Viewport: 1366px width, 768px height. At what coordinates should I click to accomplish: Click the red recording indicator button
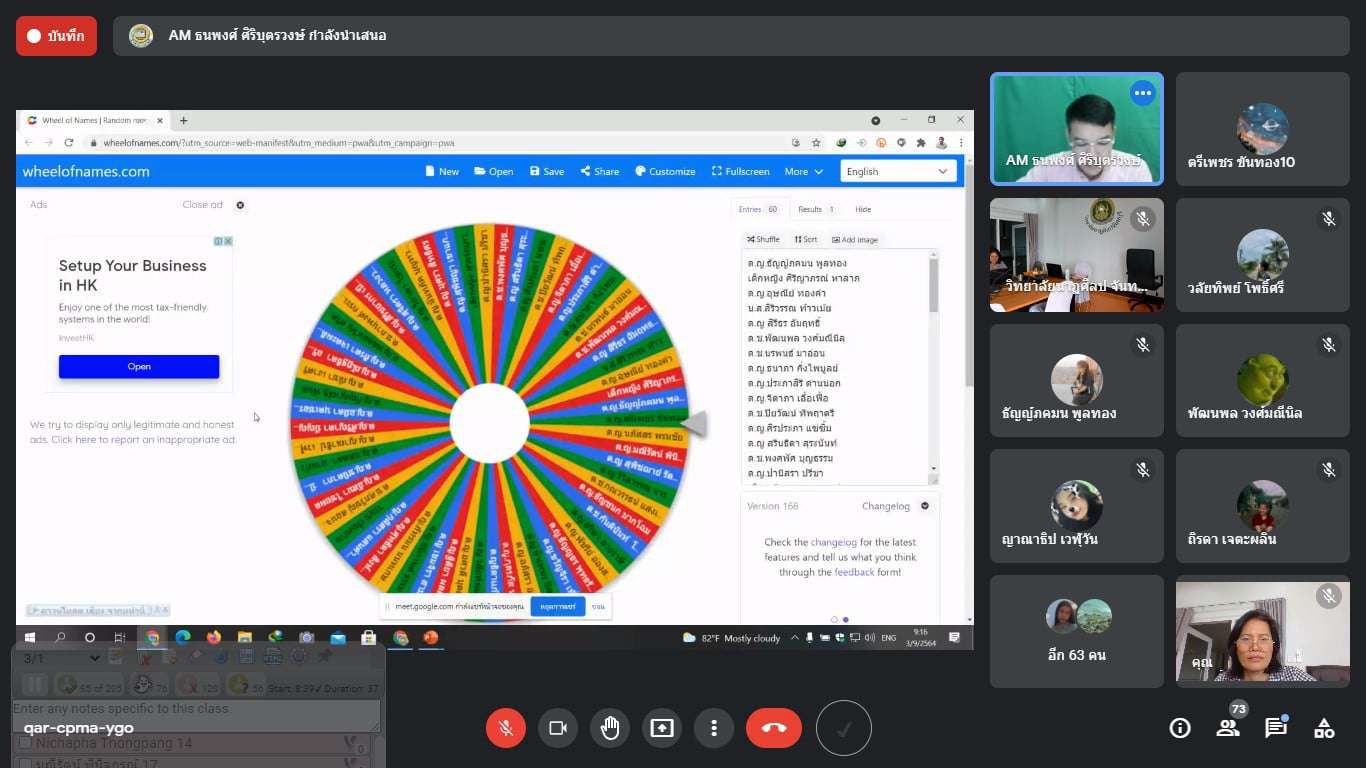tap(57, 36)
